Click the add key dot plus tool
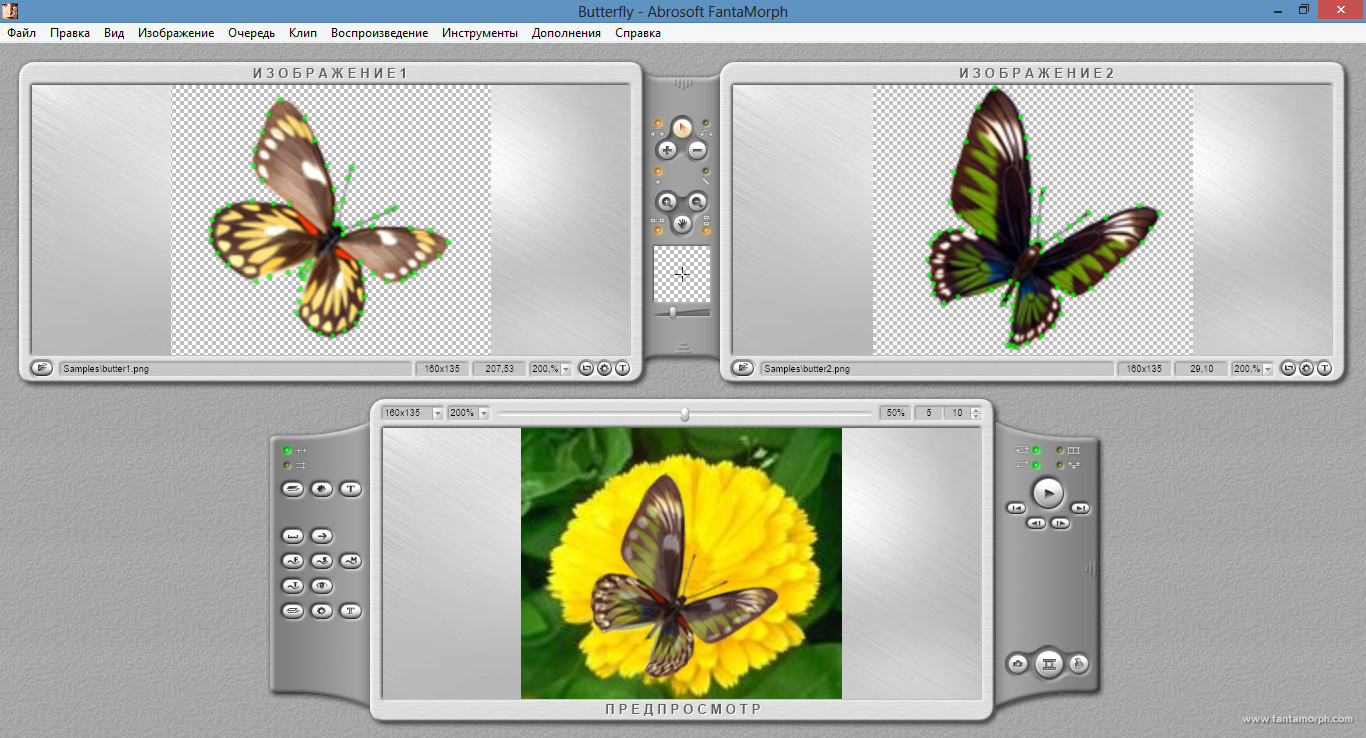This screenshot has width=1366, height=738. [x=667, y=151]
